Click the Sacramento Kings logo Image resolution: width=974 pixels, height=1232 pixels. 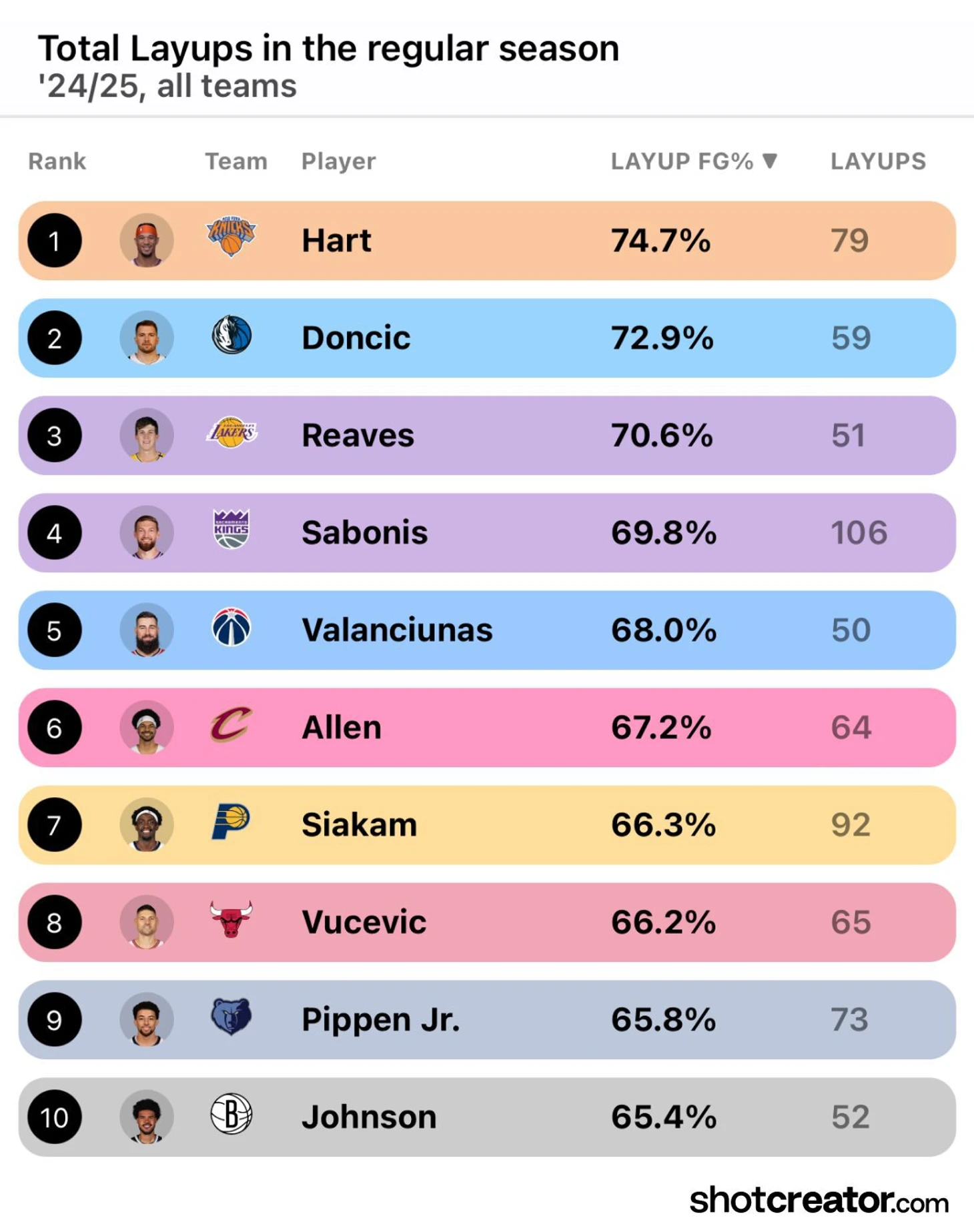click(231, 530)
